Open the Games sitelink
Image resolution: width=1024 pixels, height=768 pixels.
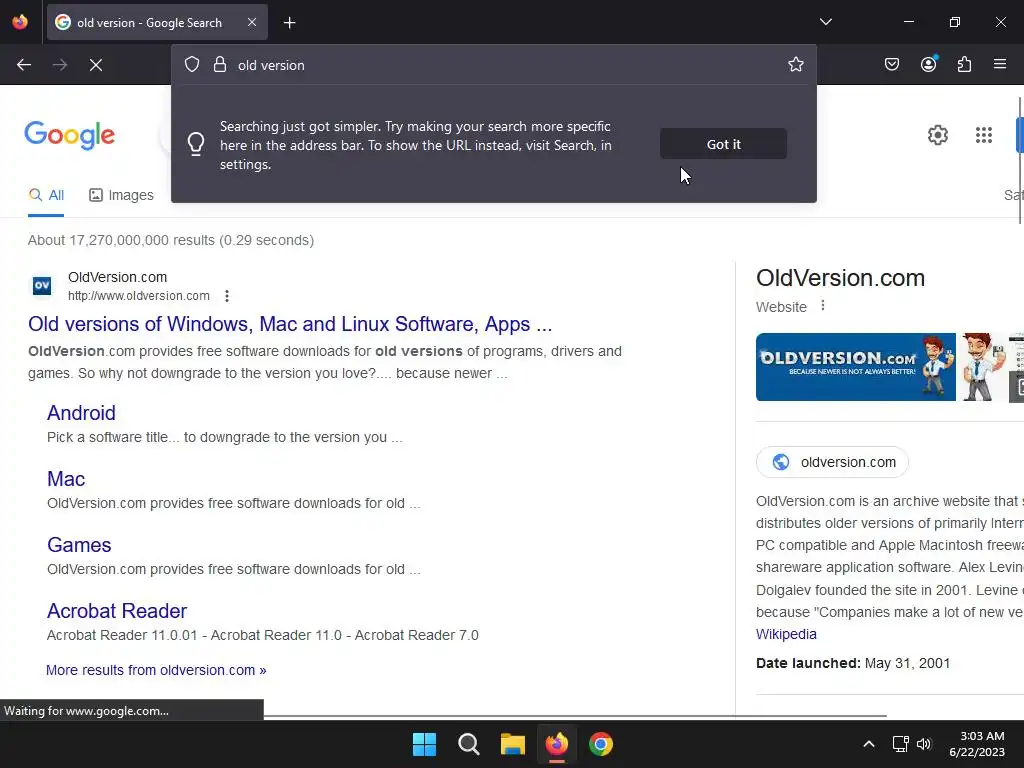tap(79, 545)
